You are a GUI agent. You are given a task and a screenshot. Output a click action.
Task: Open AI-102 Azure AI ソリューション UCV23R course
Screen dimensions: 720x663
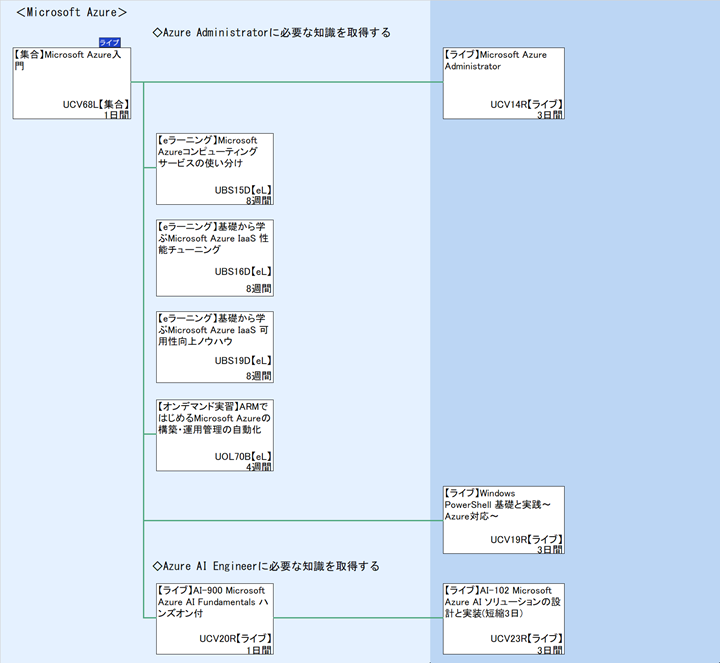click(504, 618)
